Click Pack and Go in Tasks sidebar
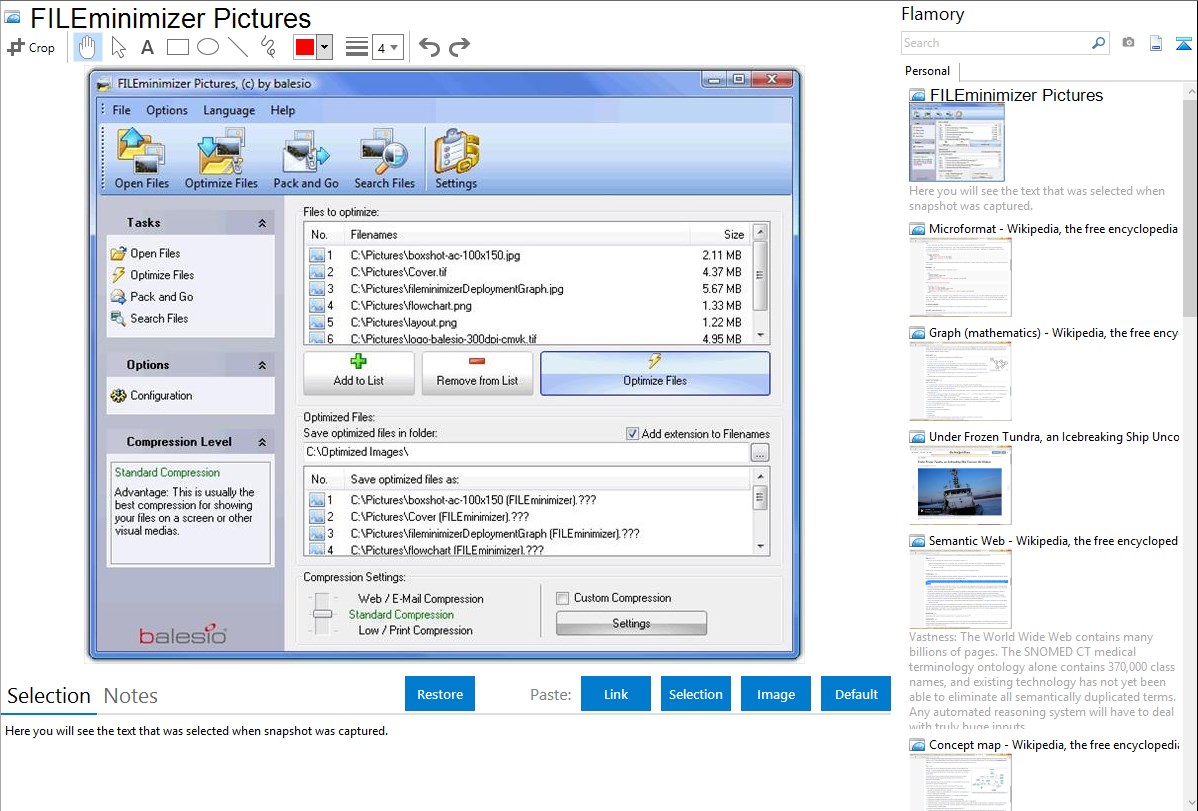The image size is (1198, 811). 152,297
